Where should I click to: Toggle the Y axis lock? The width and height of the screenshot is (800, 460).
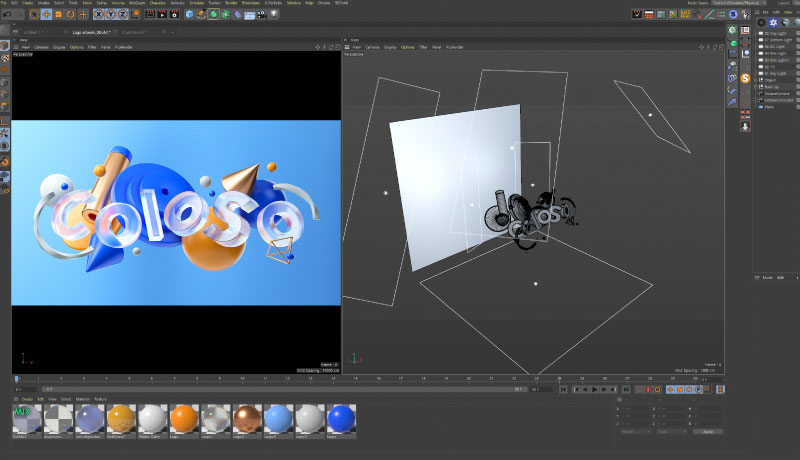[111, 14]
